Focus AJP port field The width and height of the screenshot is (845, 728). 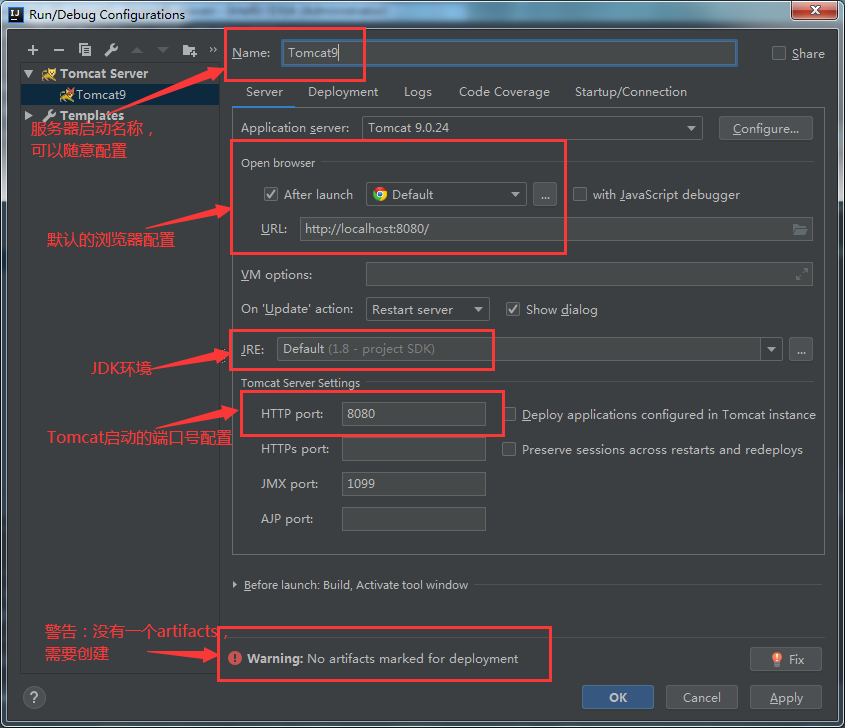pyautogui.click(x=413, y=519)
